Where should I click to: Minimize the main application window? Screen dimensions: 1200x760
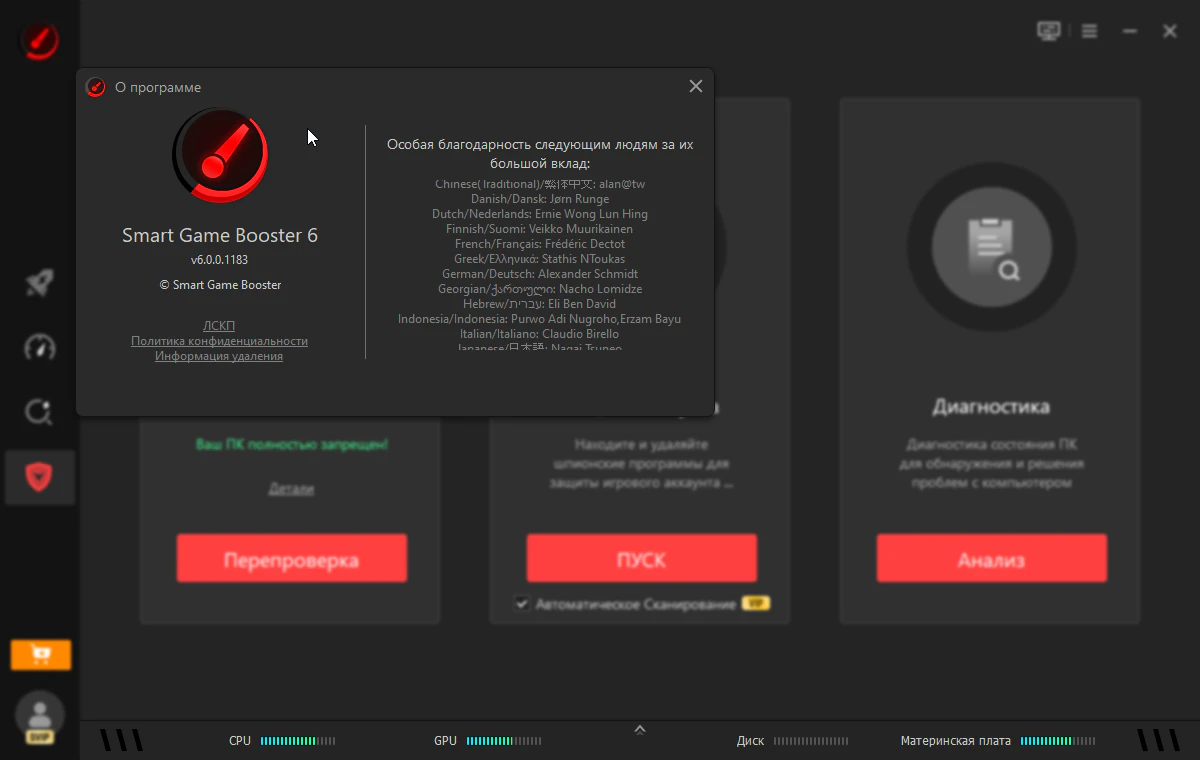pyautogui.click(x=1130, y=31)
